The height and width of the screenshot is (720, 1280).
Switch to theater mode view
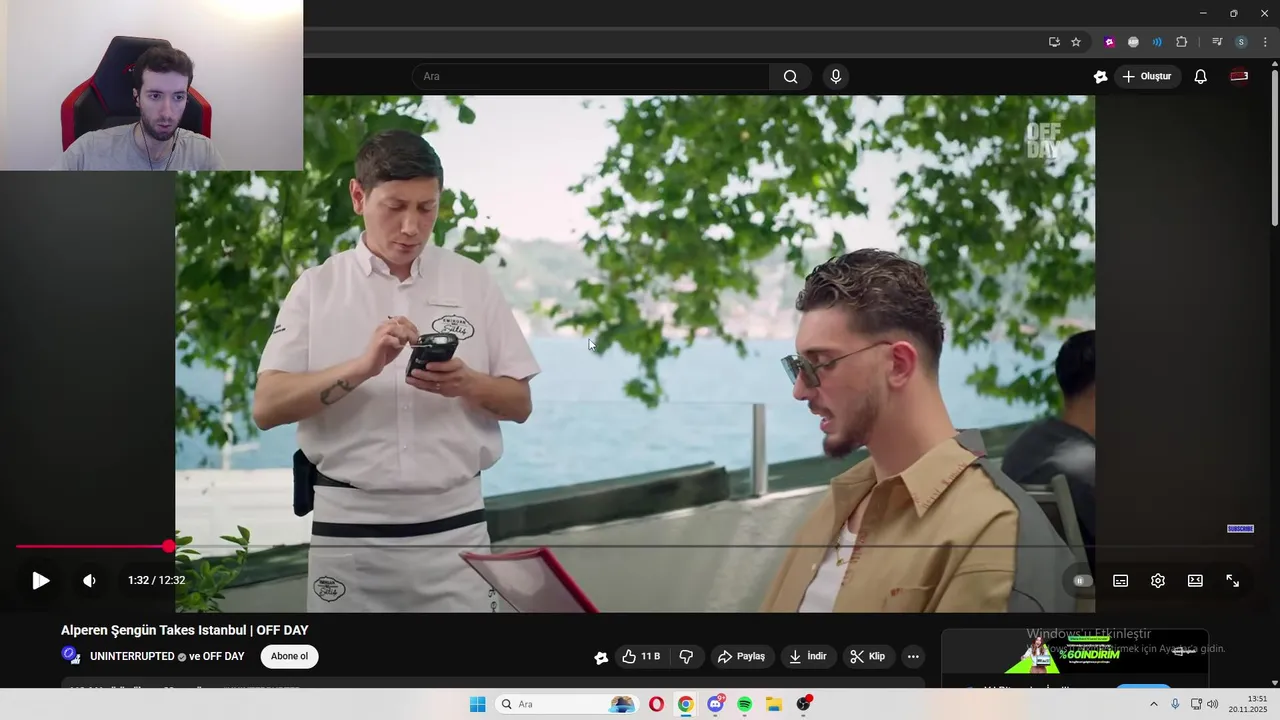pyautogui.click(x=1195, y=581)
